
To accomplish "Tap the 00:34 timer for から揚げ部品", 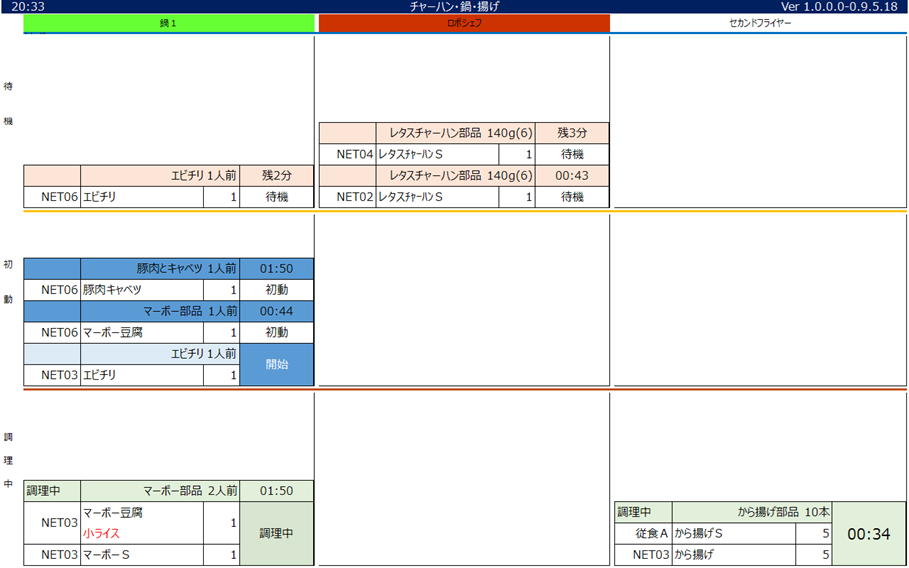I will pos(868,534).
